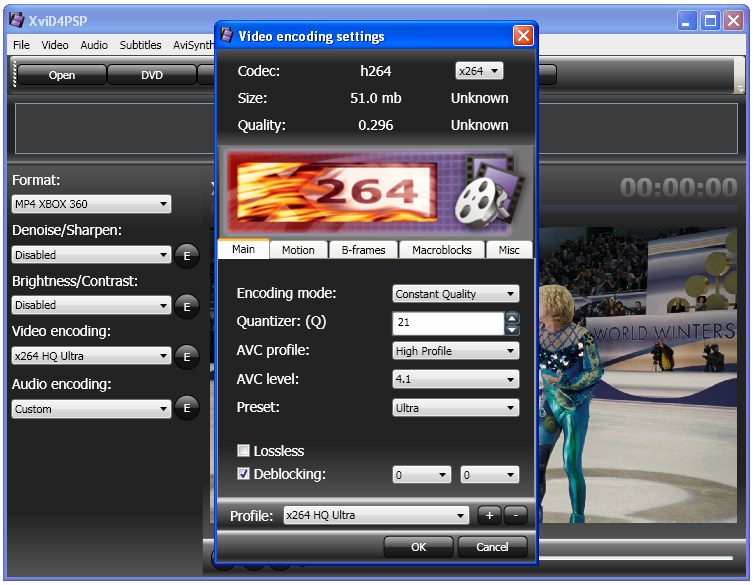Viewport: 754px width, 585px height.
Task: Open the Denoise/Sharpen dropdown
Action: pyautogui.click(x=91, y=255)
